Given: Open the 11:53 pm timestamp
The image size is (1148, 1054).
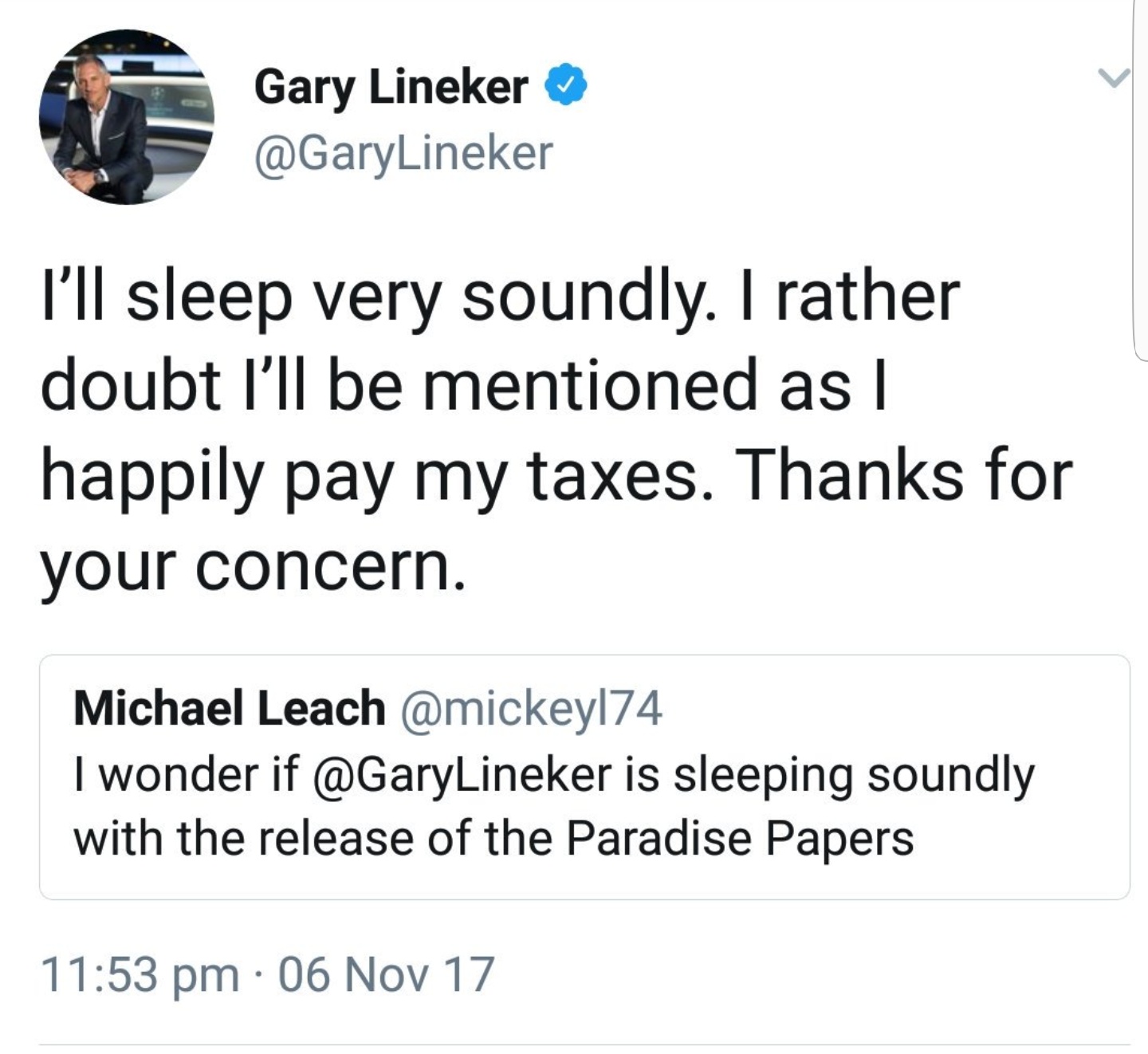Looking at the screenshot, I should (140, 974).
